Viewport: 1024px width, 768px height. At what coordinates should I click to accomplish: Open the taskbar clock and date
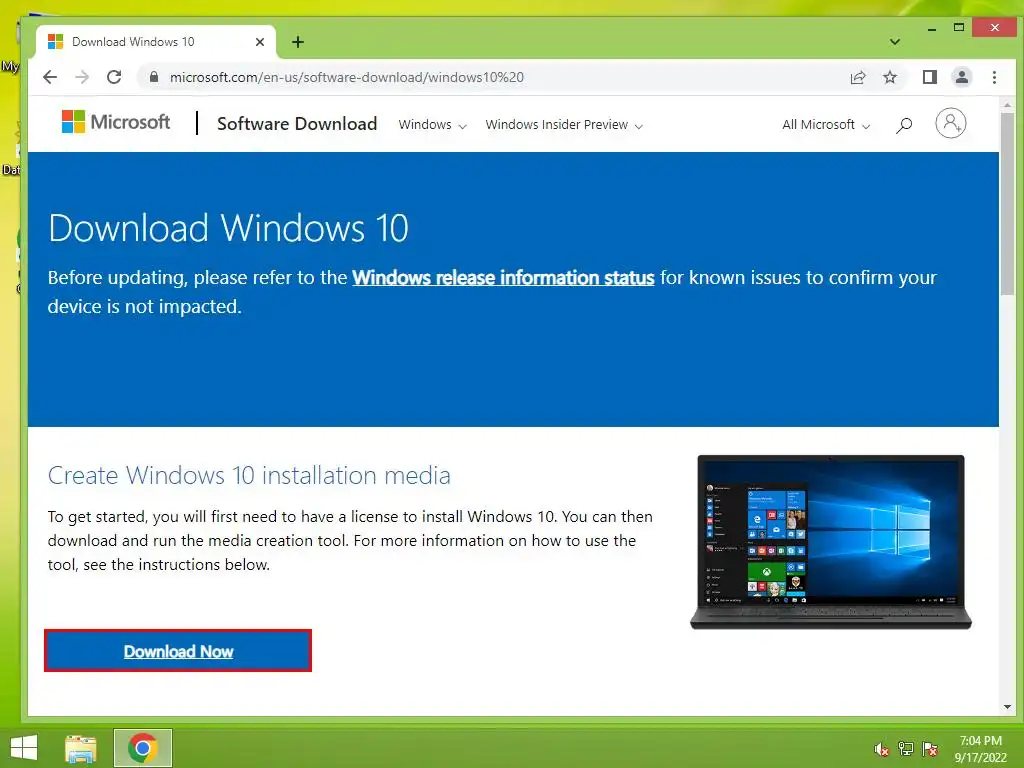point(980,749)
